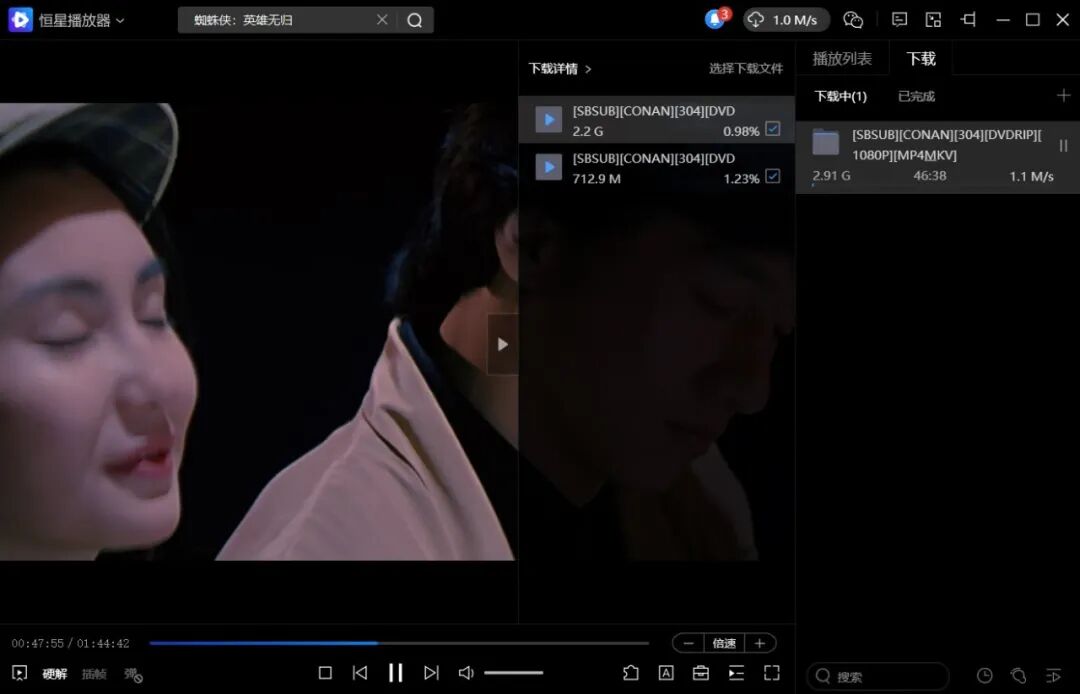Viewport: 1080px width, 694px height.
Task: Click the 1.1 M/s download speed text
Action: 1031,177
